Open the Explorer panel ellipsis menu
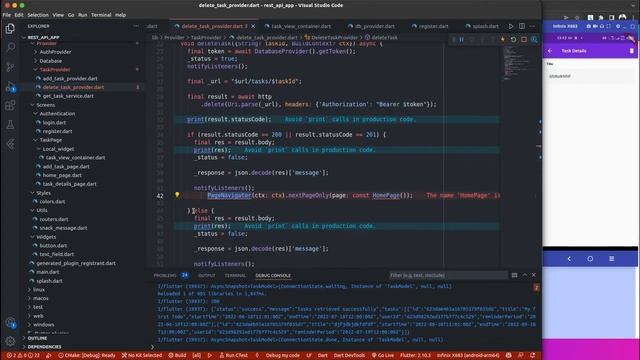The height and width of the screenshot is (360, 640). 136,26
